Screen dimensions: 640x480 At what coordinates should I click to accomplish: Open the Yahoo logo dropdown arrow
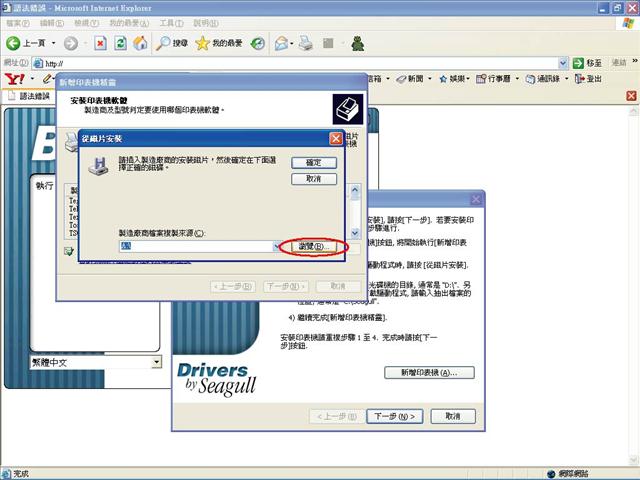click(x=32, y=78)
